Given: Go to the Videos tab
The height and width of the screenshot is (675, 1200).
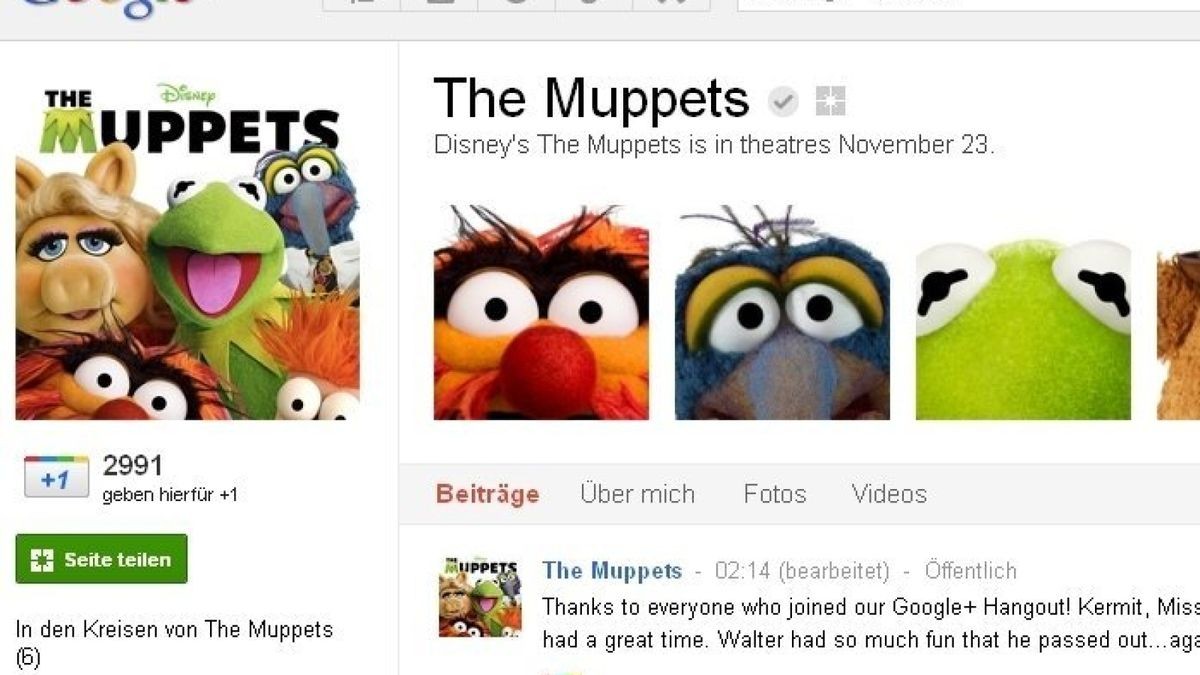Looking at the screenshot, I should pos(889,494).
